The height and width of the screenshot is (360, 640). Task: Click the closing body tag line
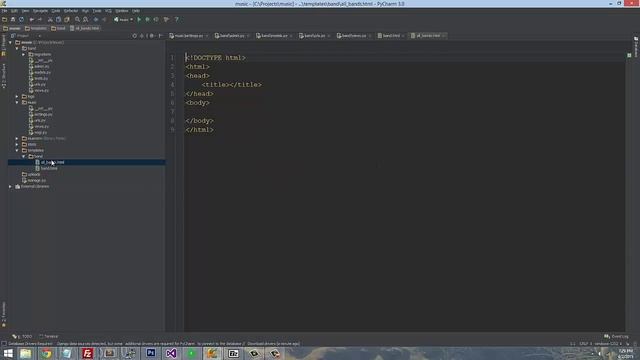click(x=200, y=121)
